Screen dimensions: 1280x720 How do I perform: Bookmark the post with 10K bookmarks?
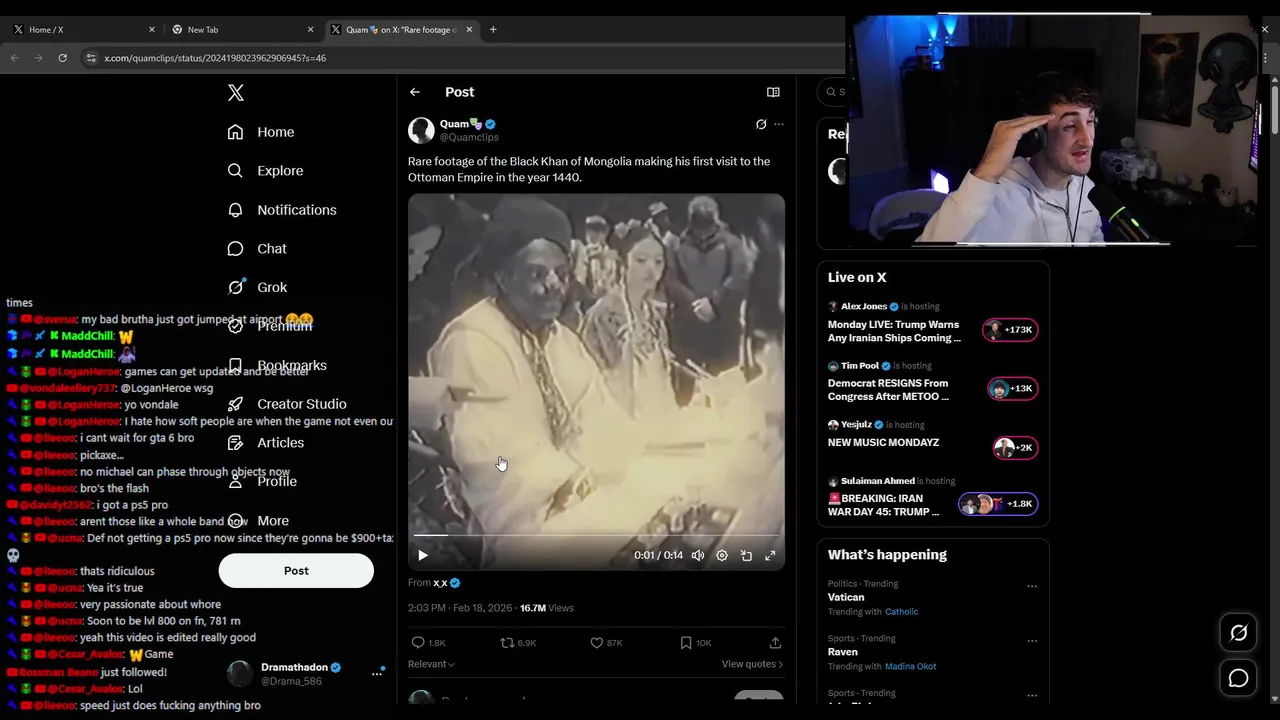click(695, 643)
